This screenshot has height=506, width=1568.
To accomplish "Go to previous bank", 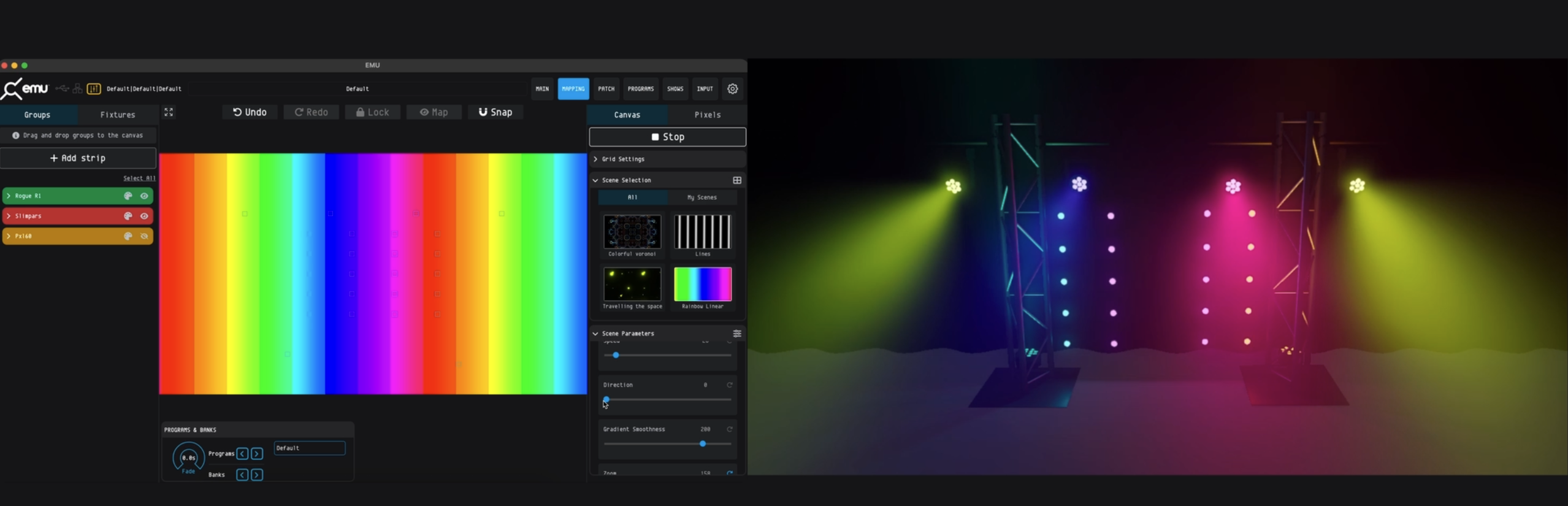I will (243, 475).
